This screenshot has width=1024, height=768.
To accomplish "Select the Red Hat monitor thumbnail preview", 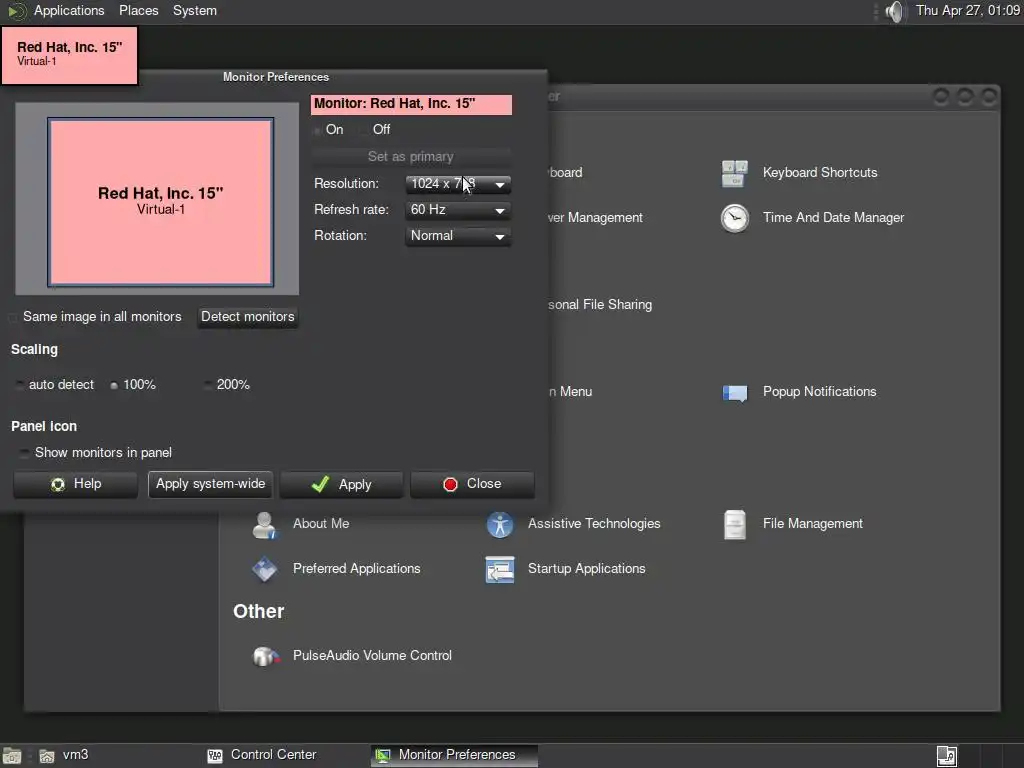I will point(161,202).
